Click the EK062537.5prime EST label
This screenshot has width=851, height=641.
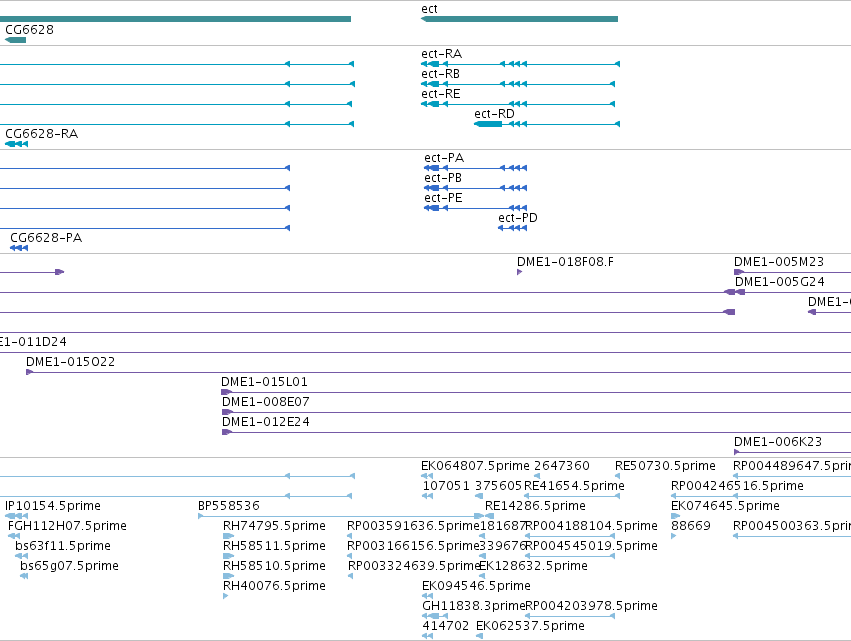[530, 626]
